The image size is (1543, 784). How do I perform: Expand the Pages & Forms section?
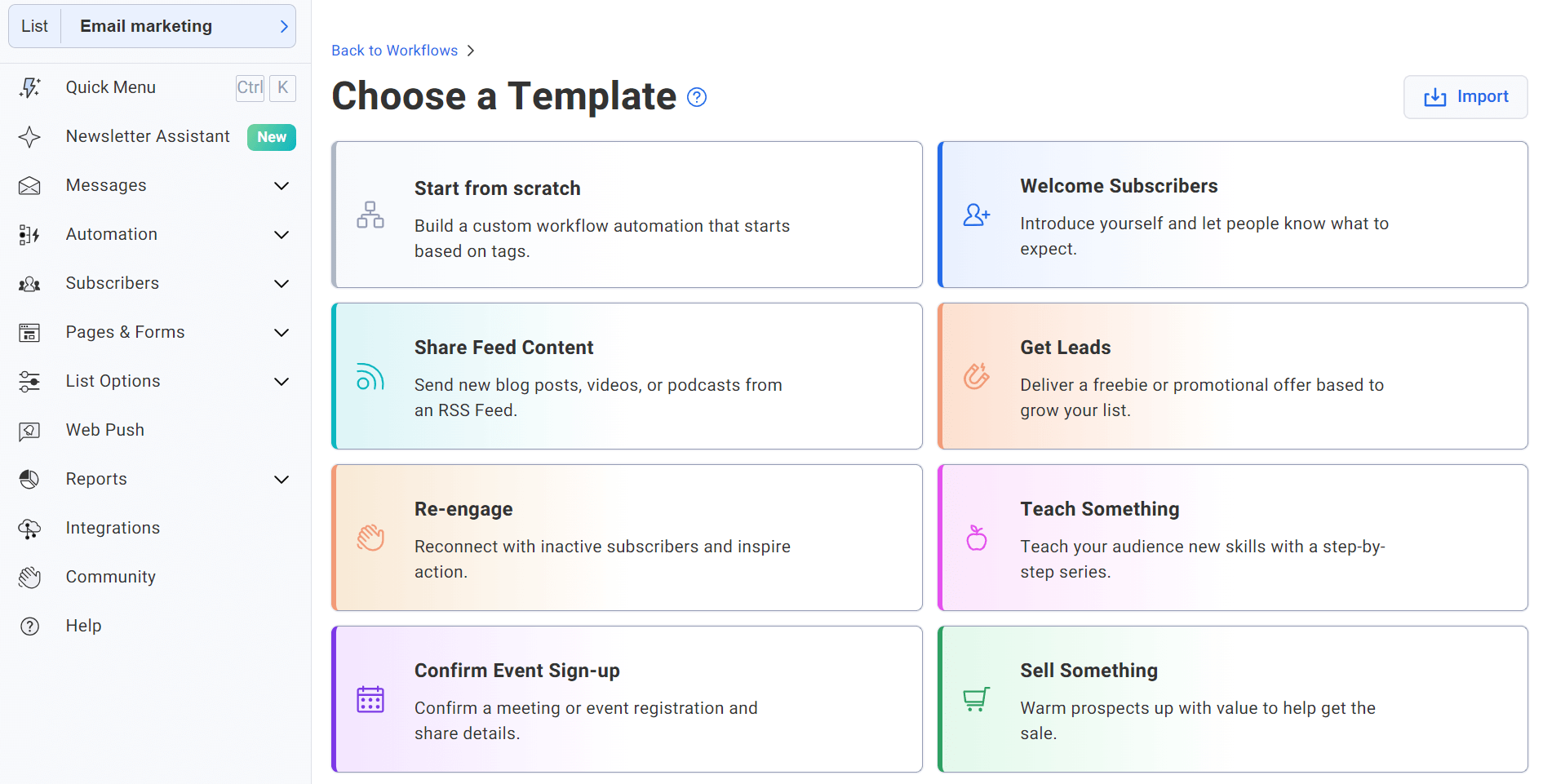[282, 333]
